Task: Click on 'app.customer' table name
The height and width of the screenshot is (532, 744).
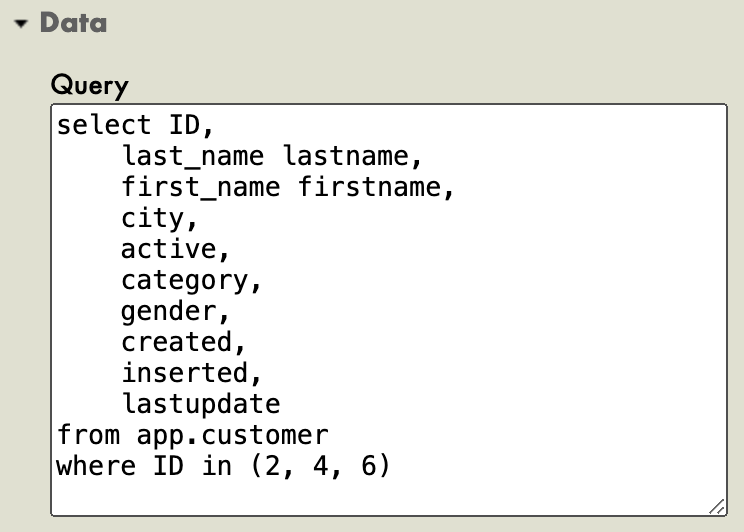Action: click(232, 435)
